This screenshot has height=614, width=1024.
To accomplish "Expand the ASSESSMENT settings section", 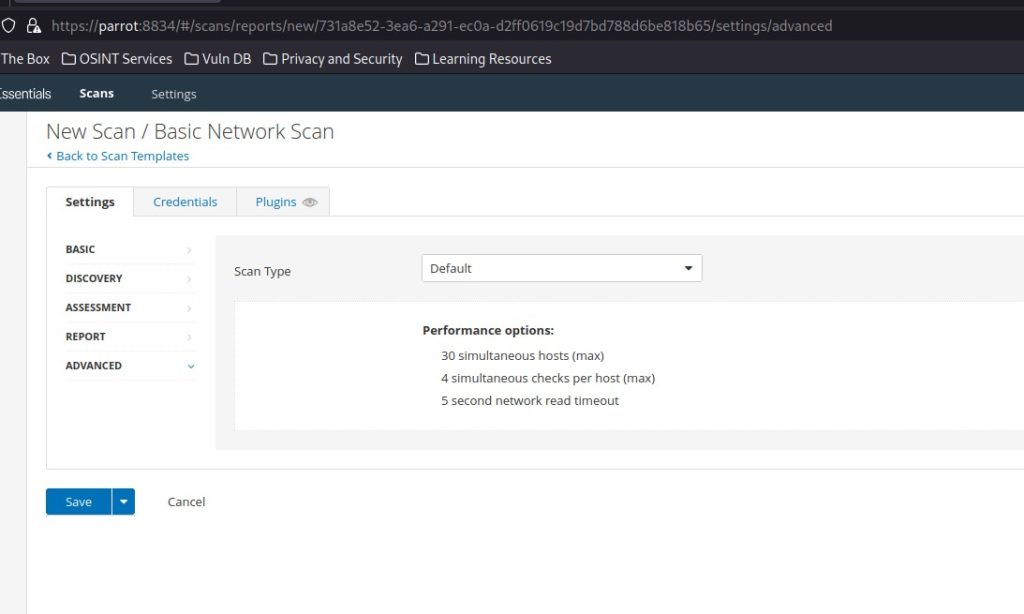I will point(129,308).
